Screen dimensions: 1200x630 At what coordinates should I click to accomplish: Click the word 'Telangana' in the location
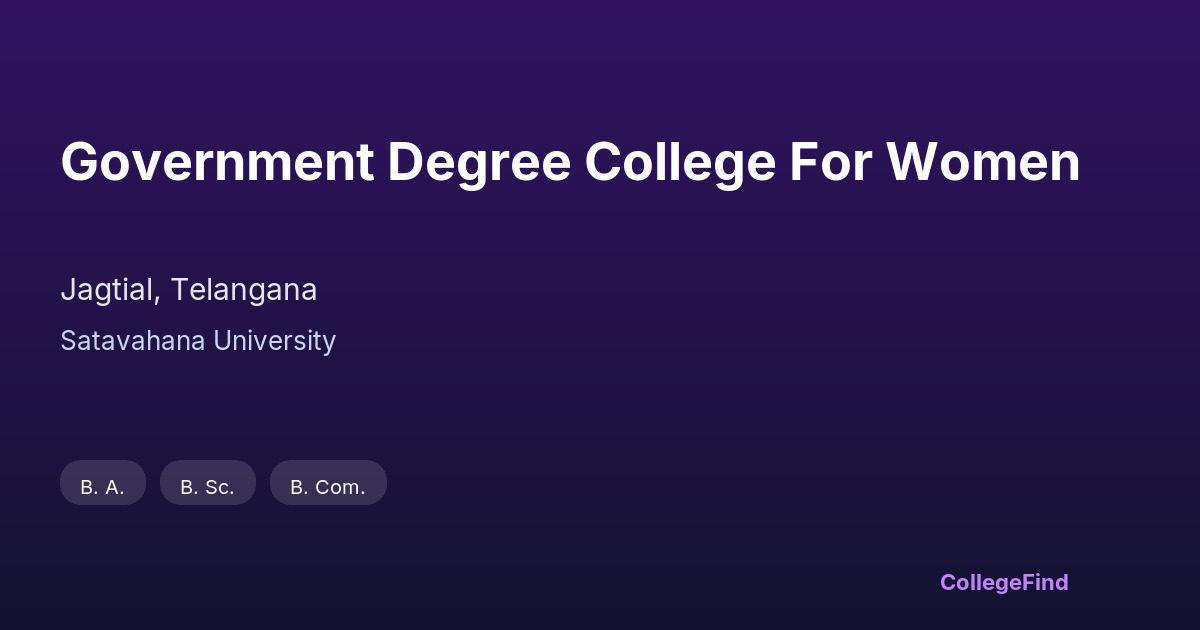(x=243, y=290)
